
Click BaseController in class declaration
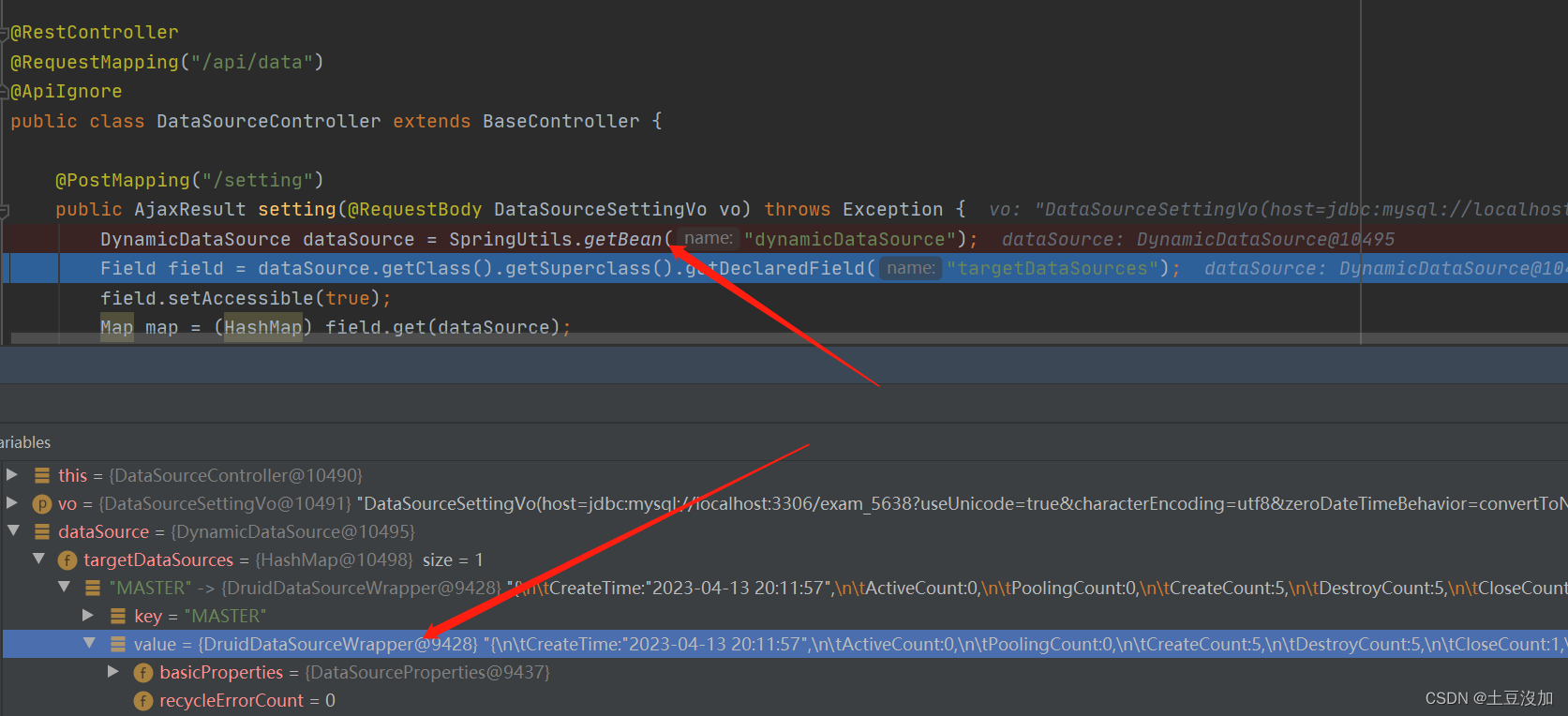point(561,121)
